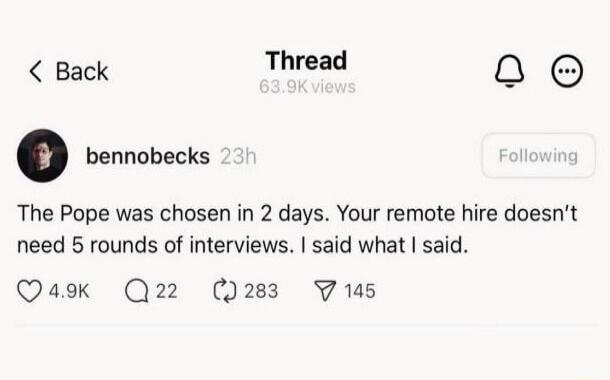Open notifications with the bell icon
Screen dimensions: 610x380
pyautogui.click(x=509, y=71)
